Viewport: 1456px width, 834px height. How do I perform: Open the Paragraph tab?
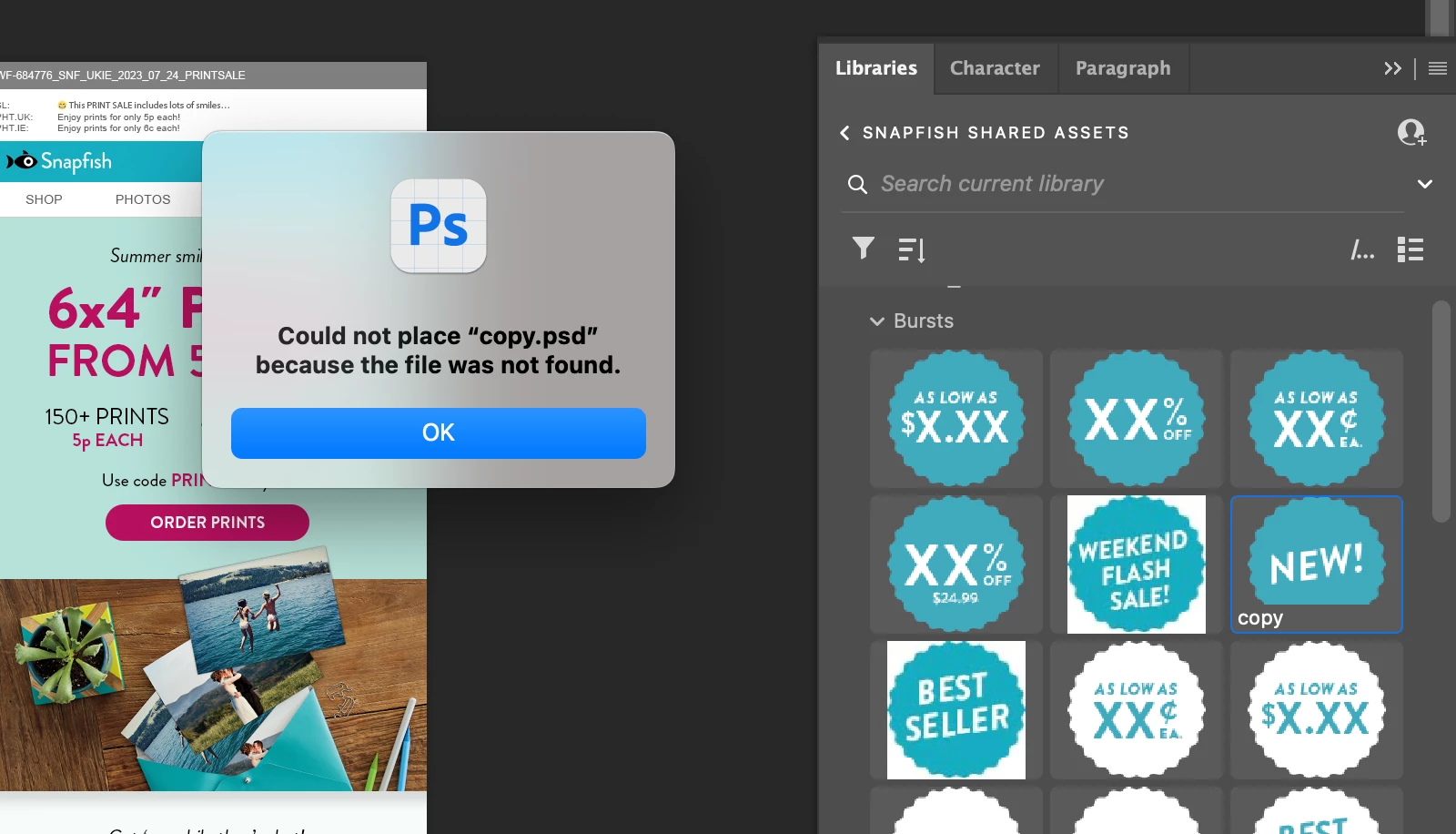(x=1123, y=68)
